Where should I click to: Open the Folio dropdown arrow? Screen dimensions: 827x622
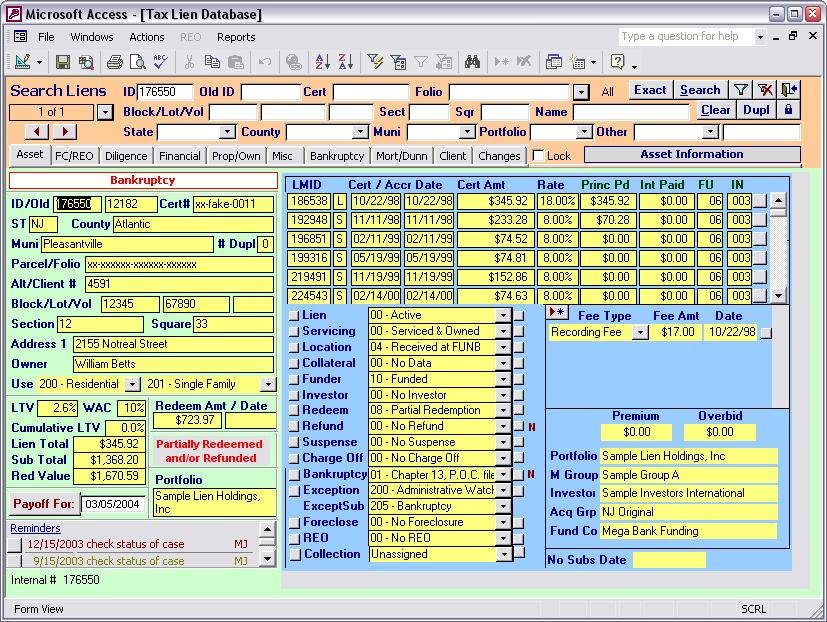[581, 92]
